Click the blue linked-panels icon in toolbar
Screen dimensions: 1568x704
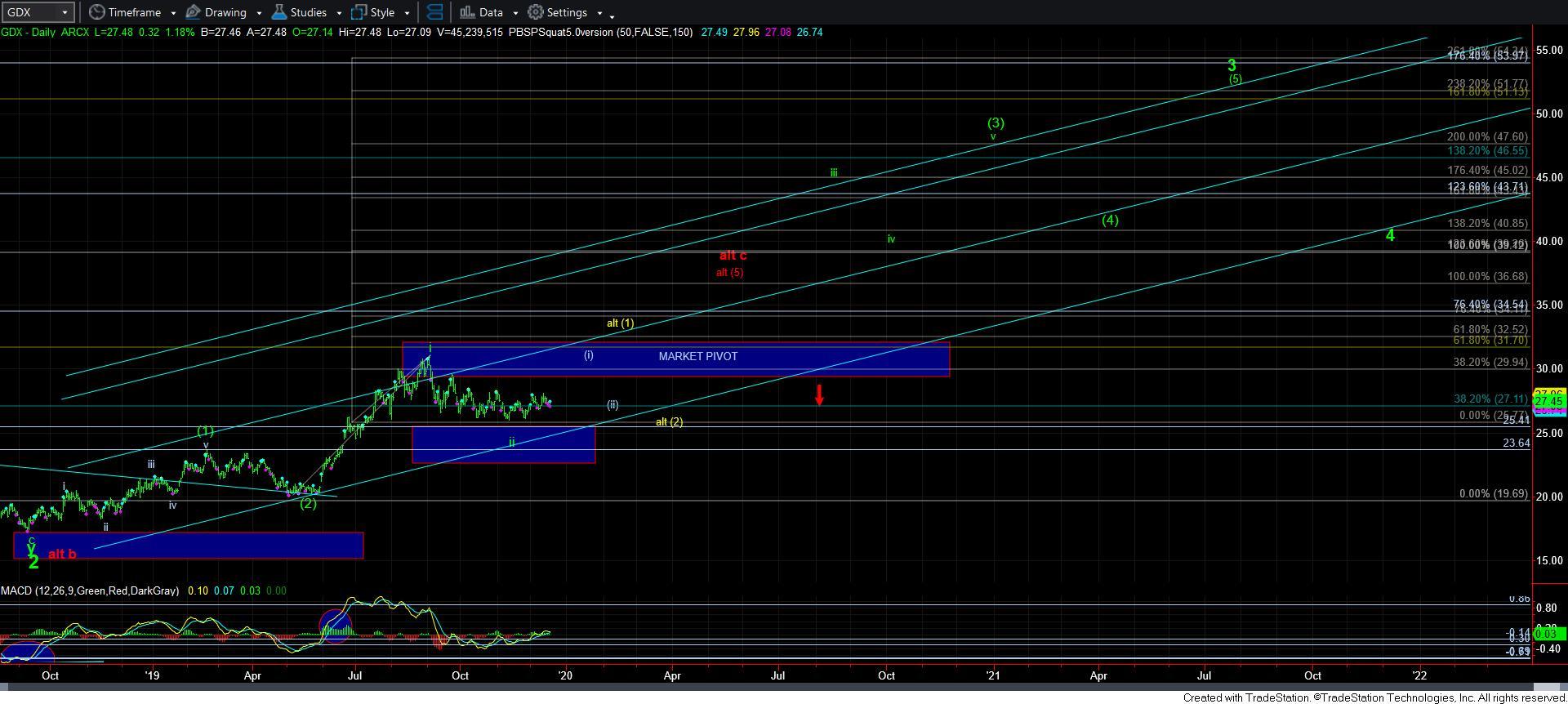(435, 12)
